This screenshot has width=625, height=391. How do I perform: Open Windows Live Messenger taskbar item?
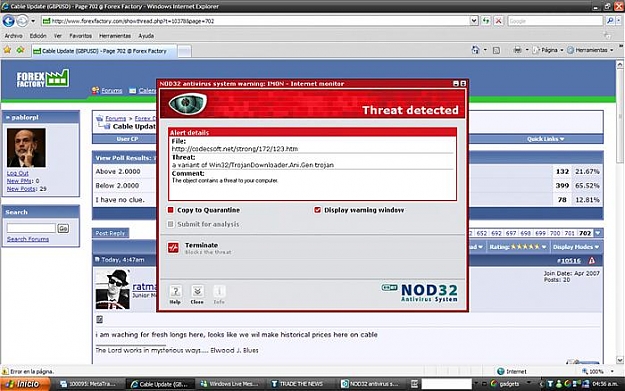(229, 384)
